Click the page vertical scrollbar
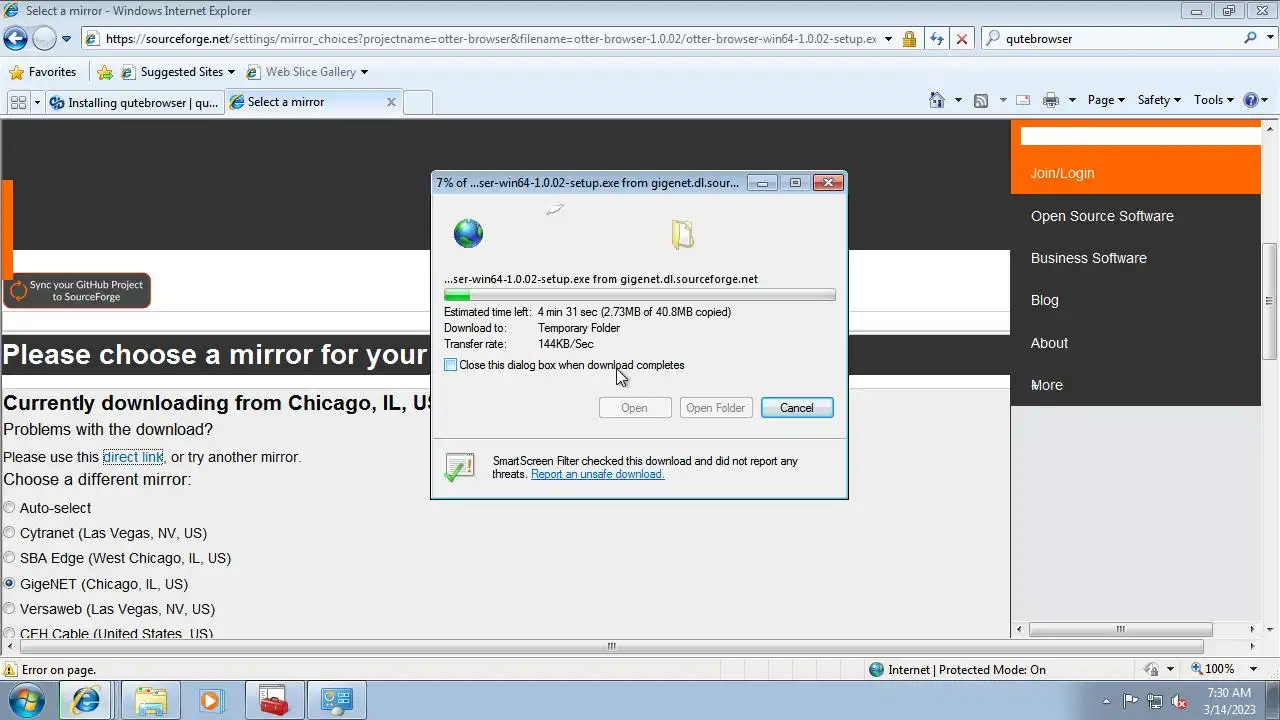1280x720 pixels. (1270, 300)
